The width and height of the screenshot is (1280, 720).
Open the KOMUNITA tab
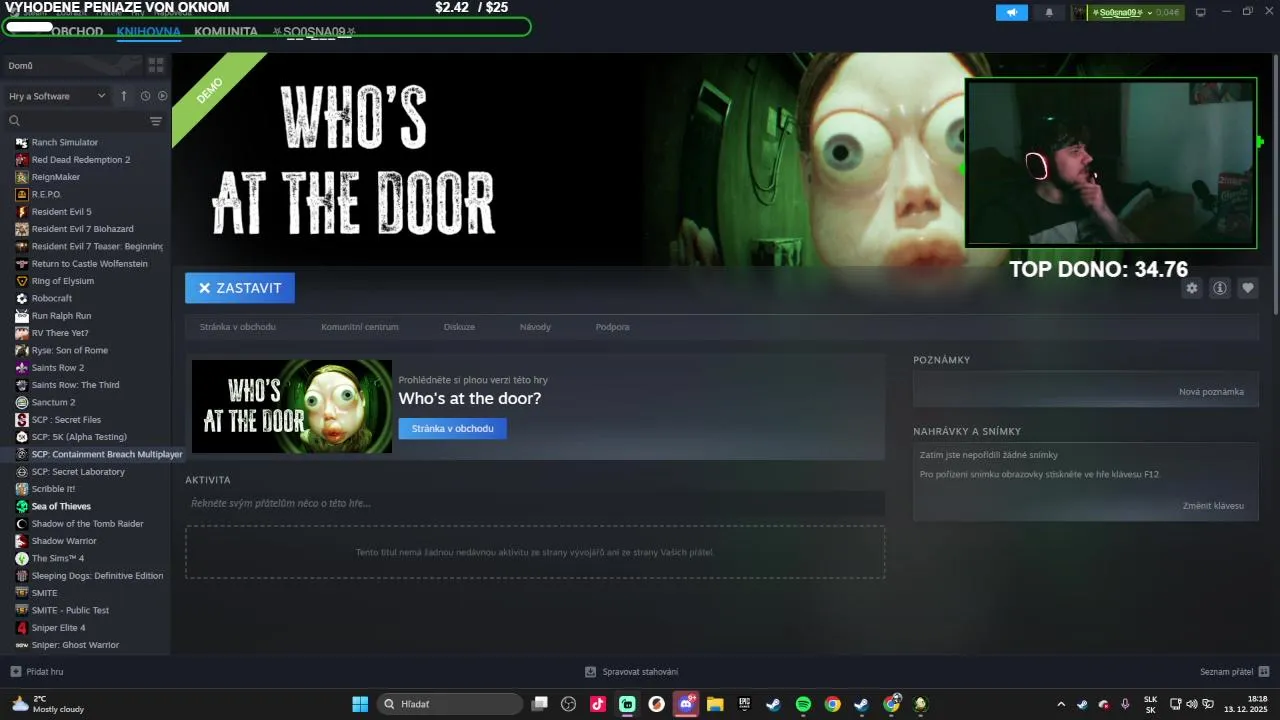[x=226, y=32]
